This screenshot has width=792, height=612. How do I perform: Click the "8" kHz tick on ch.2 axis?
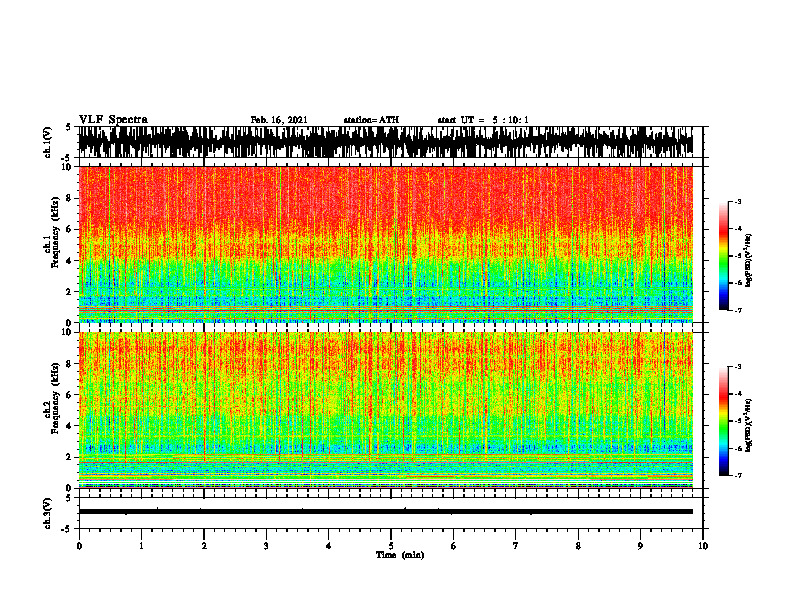69,364
